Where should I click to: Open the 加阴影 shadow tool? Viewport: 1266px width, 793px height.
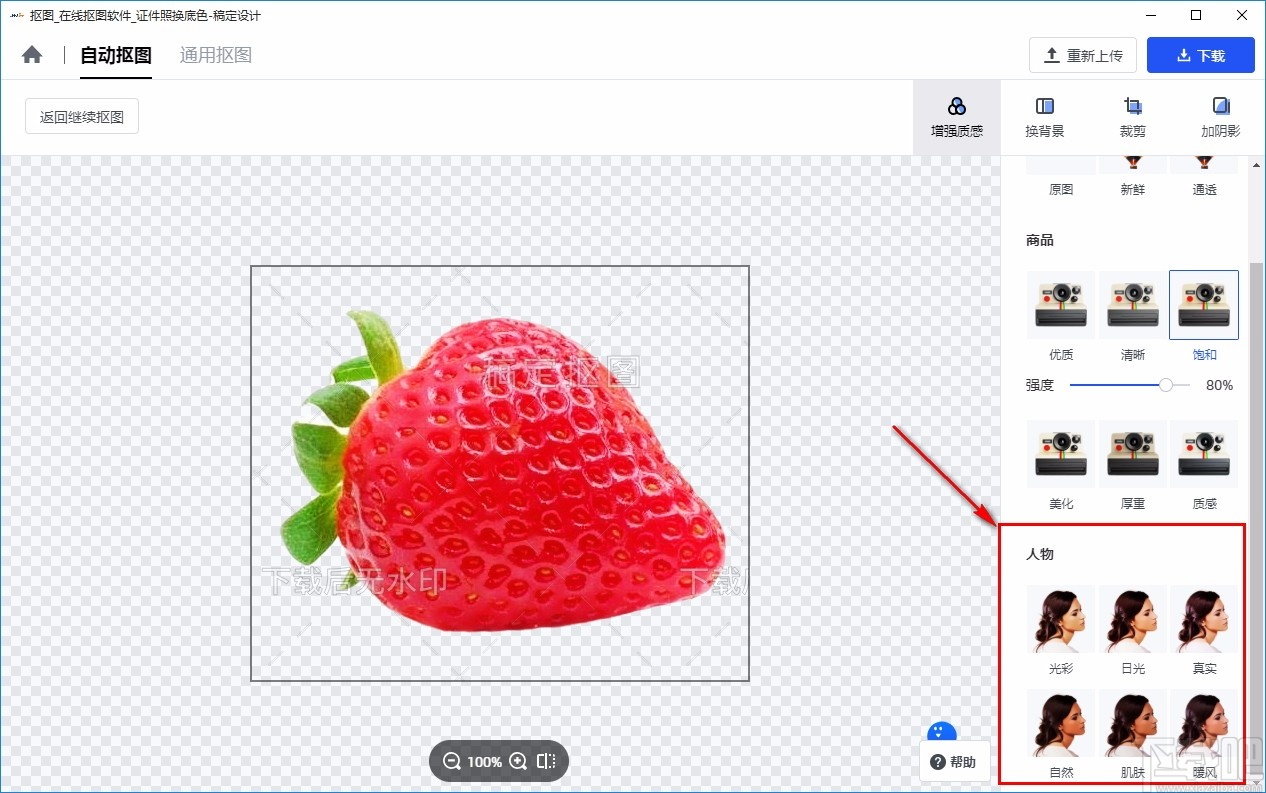coord(1221,117)
